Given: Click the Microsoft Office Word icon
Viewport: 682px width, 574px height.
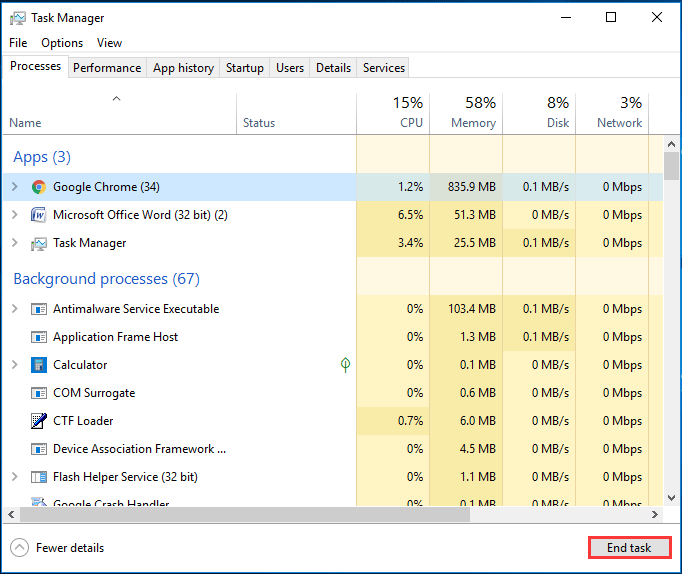Looking at the screenshot, I should 39,215.
